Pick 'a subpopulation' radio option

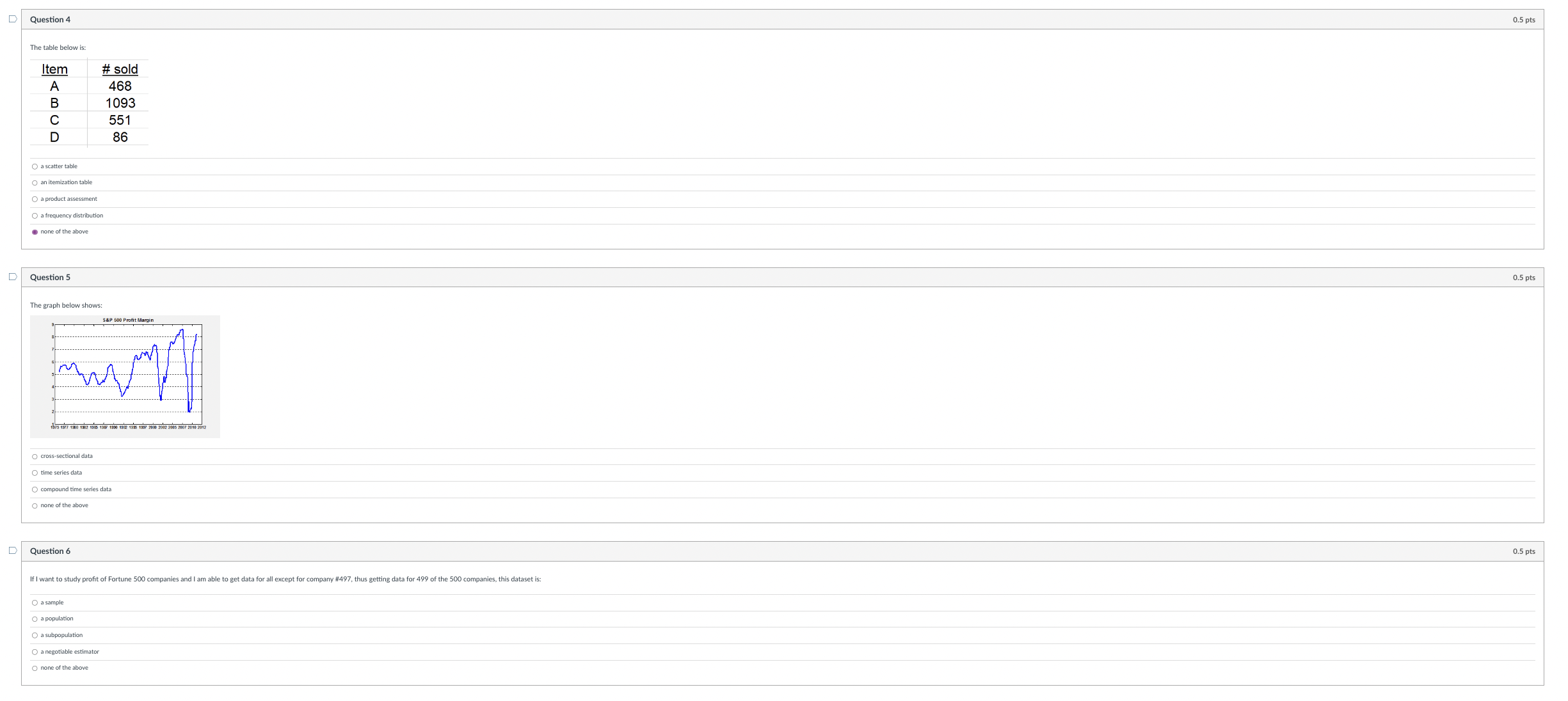35,636
